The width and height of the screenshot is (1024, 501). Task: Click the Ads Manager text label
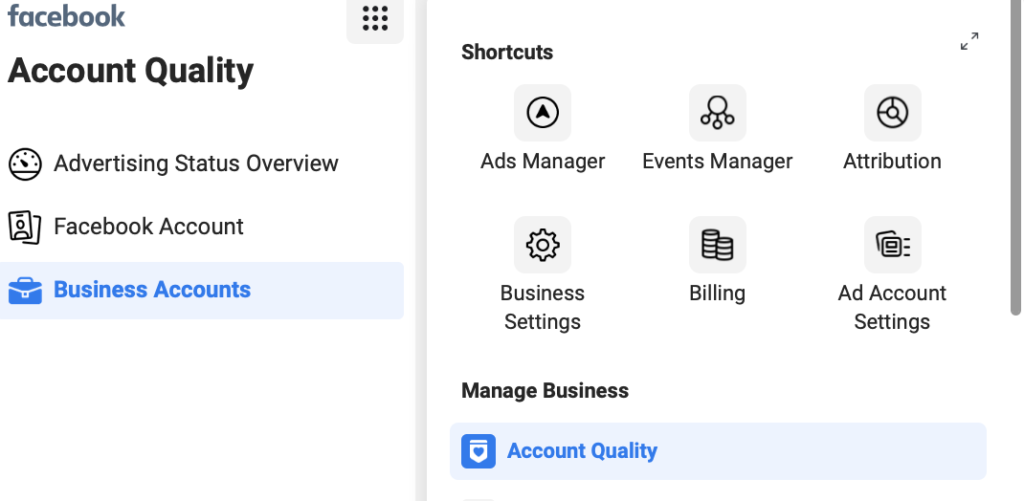pyautogui.click(x=542, y=161)
